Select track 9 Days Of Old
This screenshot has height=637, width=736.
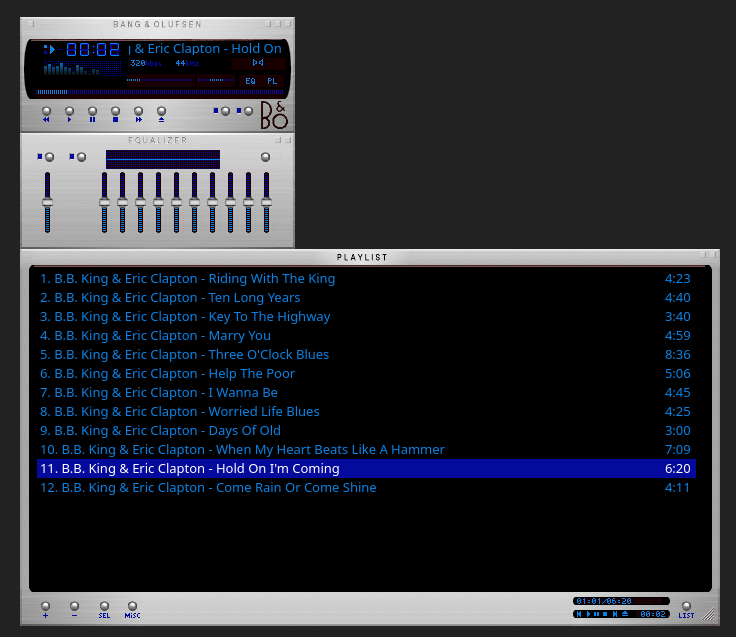(366, 431)
